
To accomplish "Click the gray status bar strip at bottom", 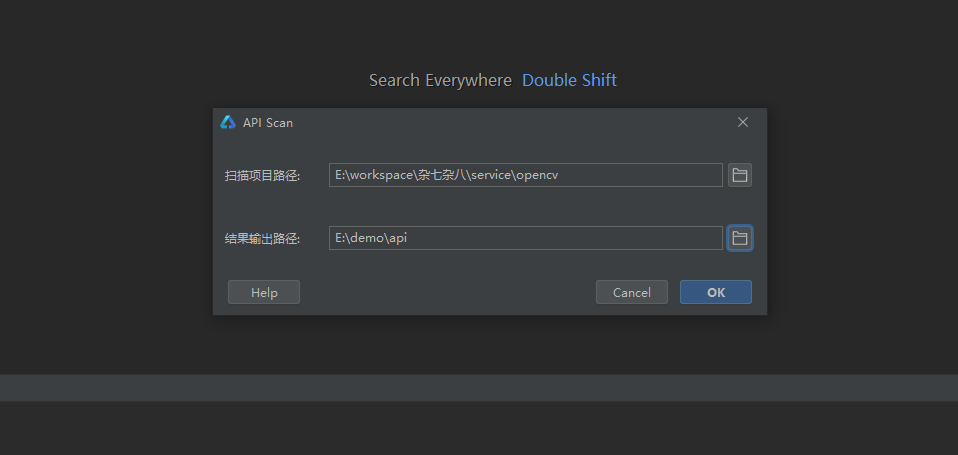I will pyautogui.click(x=479, y=388).
